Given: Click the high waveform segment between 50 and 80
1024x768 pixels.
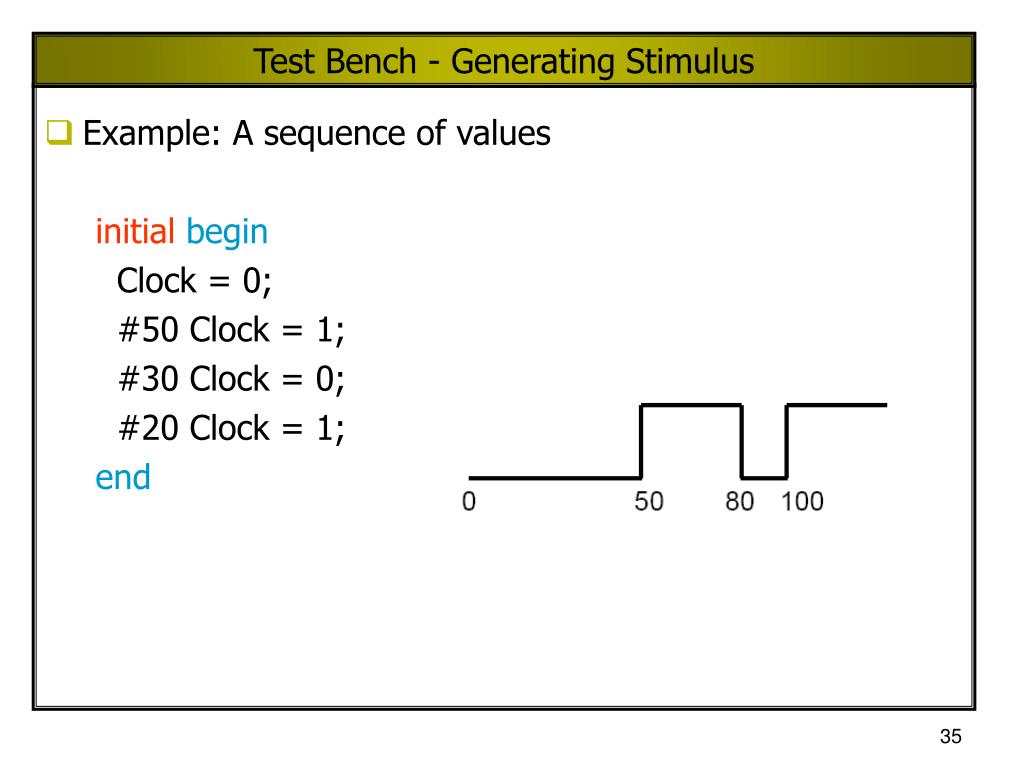Looking at the screenshot, I should point(692,405).
